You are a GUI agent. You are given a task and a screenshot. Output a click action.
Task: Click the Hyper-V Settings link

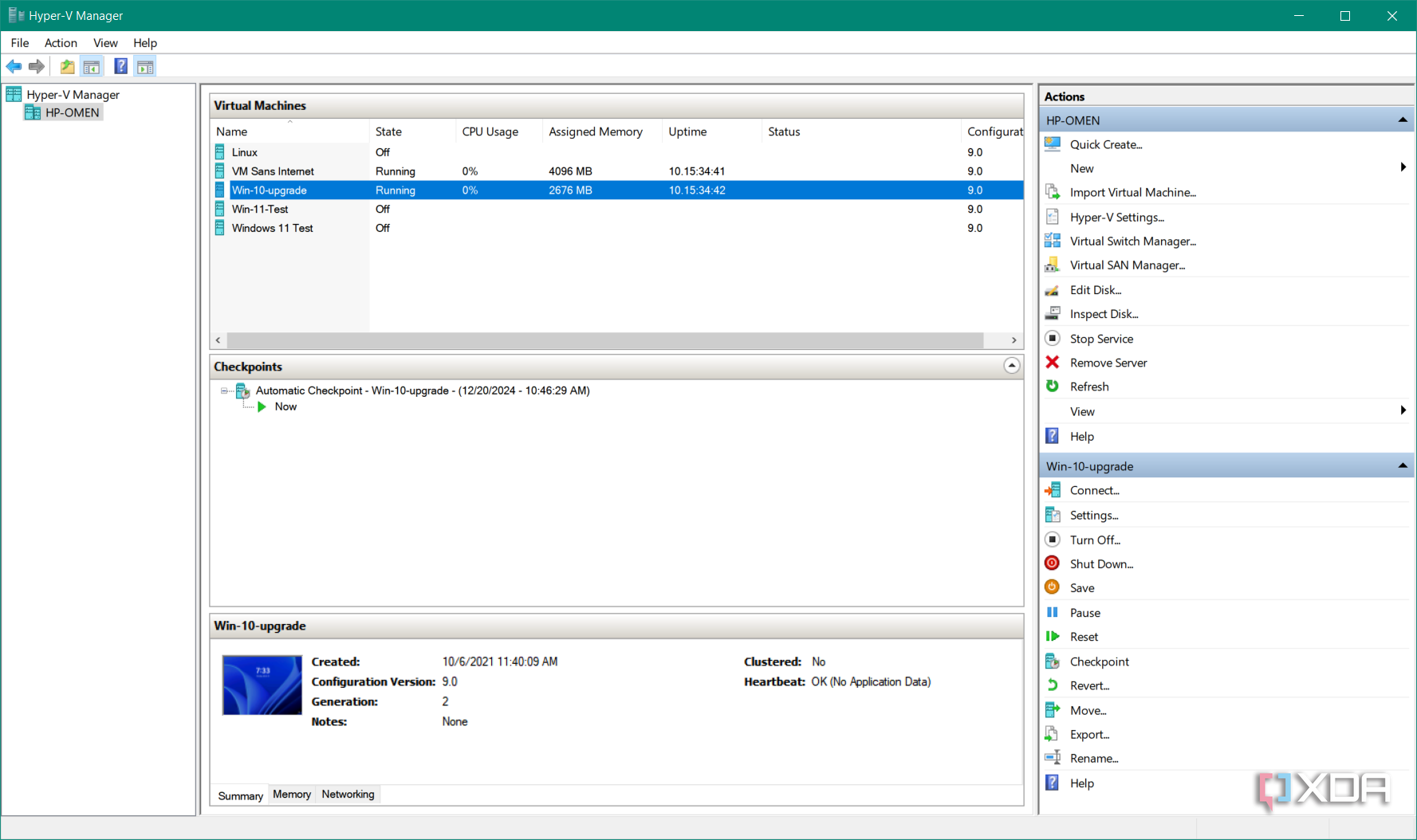coord(1116,217)
